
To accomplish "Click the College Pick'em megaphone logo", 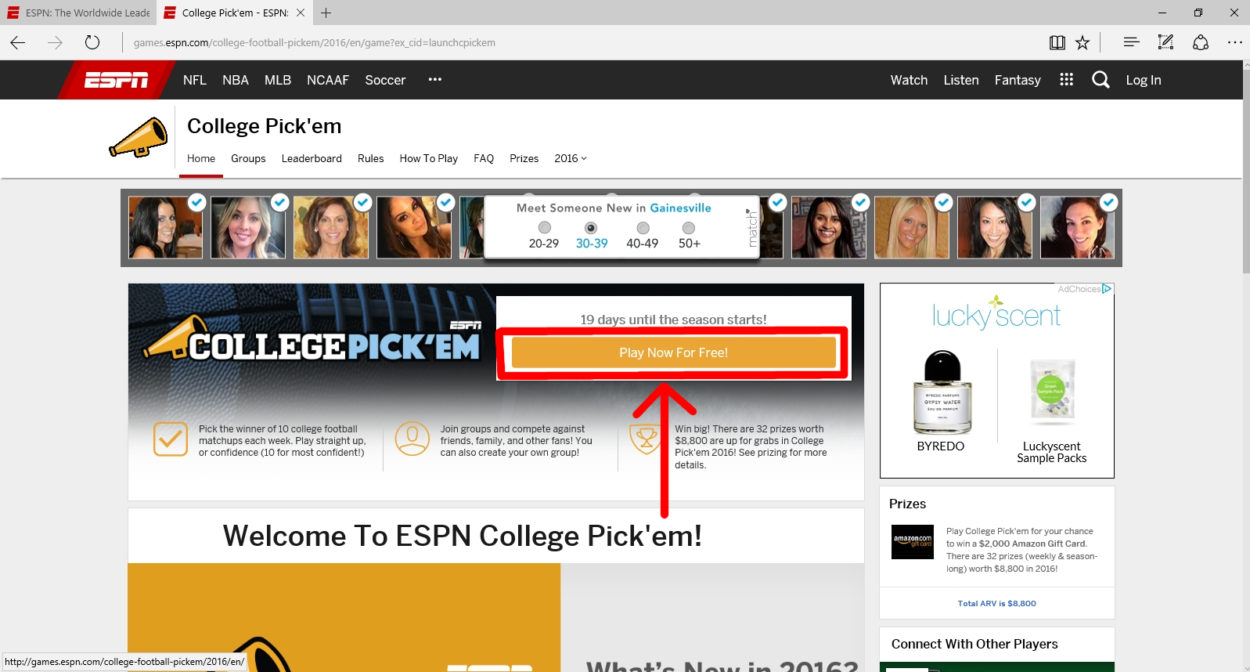I will pos(138,138).
